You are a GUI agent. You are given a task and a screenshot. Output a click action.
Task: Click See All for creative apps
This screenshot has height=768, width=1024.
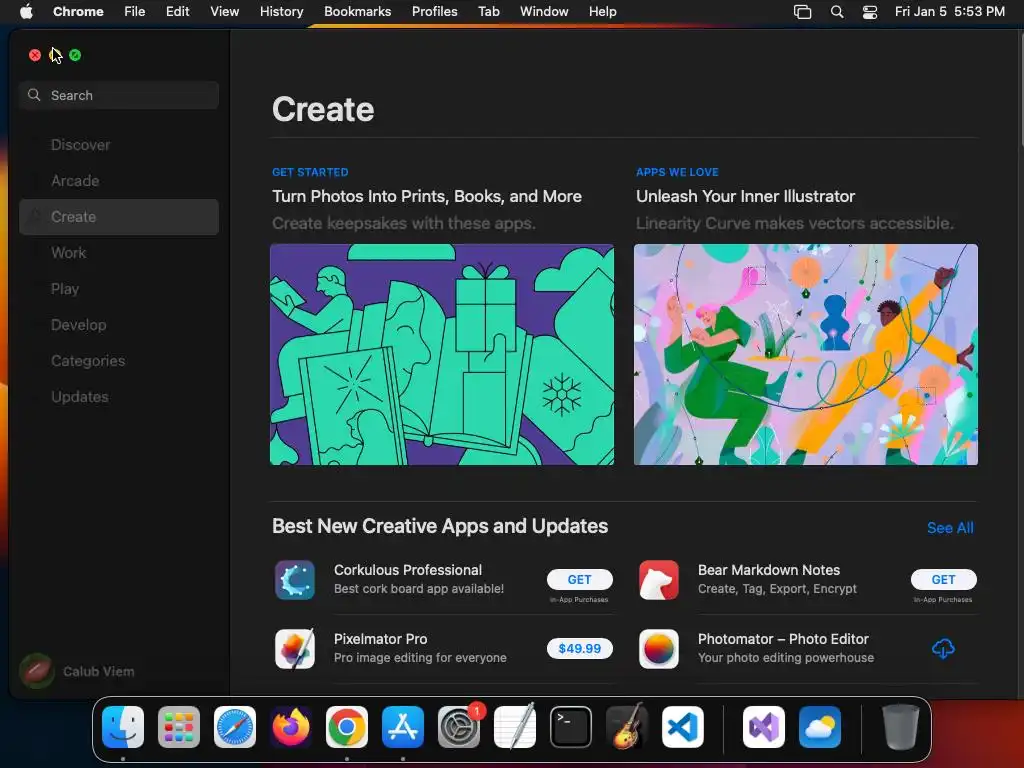[x=950, y=528]
